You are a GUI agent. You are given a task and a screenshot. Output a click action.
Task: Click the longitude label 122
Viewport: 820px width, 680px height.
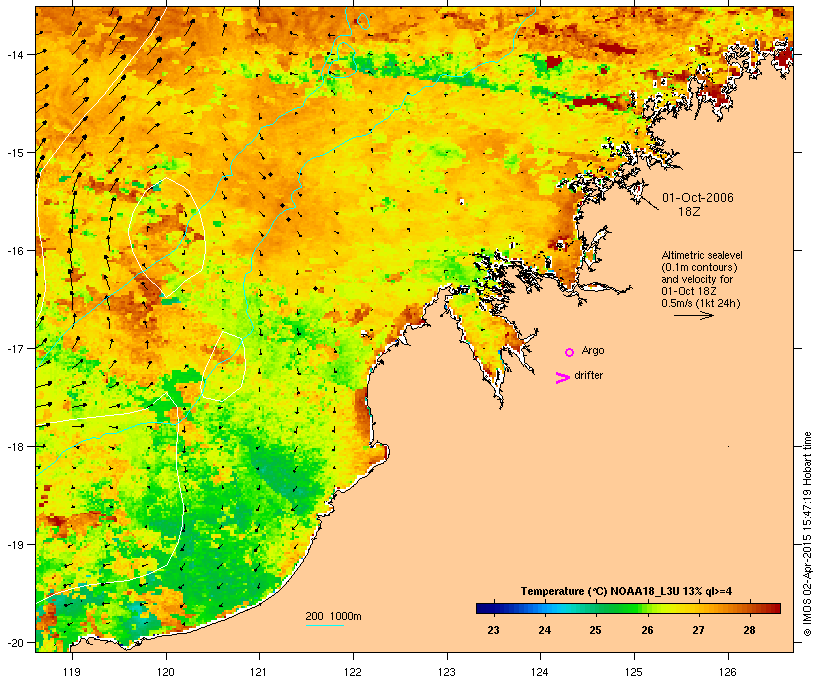coord(353,672)
